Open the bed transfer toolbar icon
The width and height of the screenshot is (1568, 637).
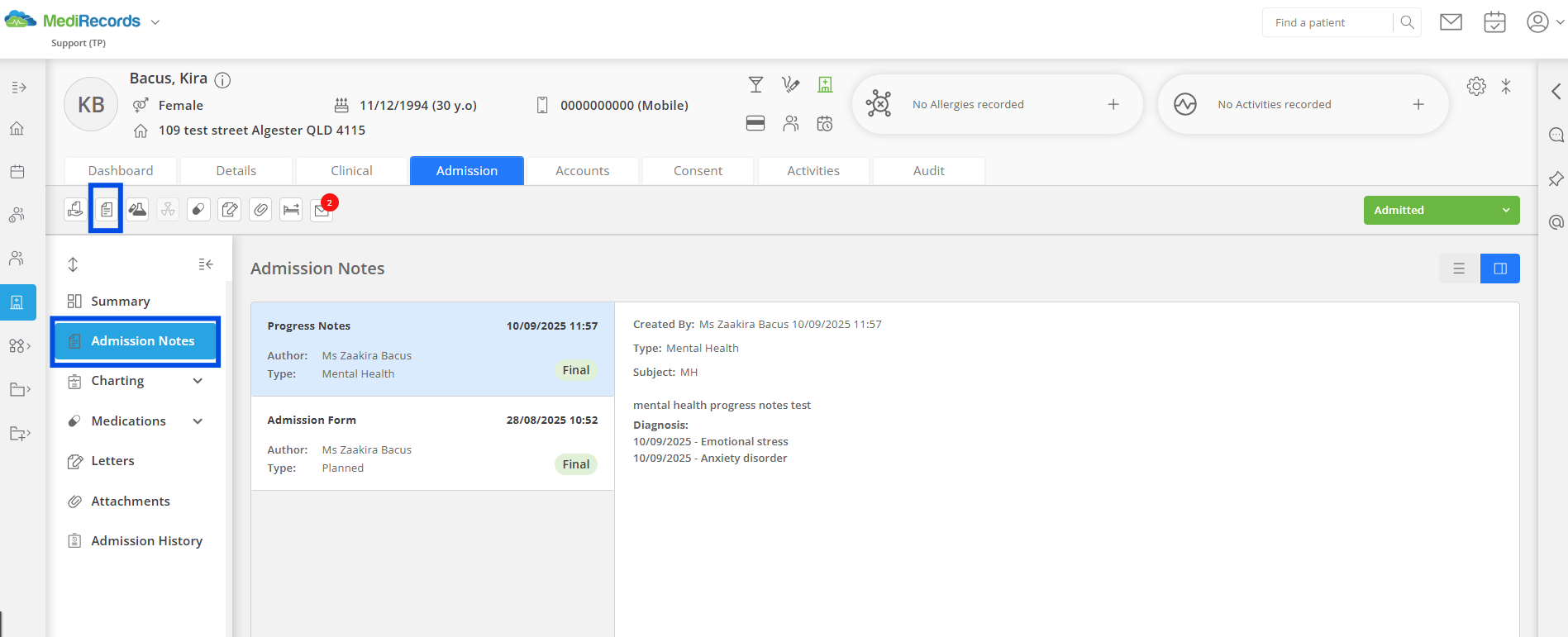291,210
